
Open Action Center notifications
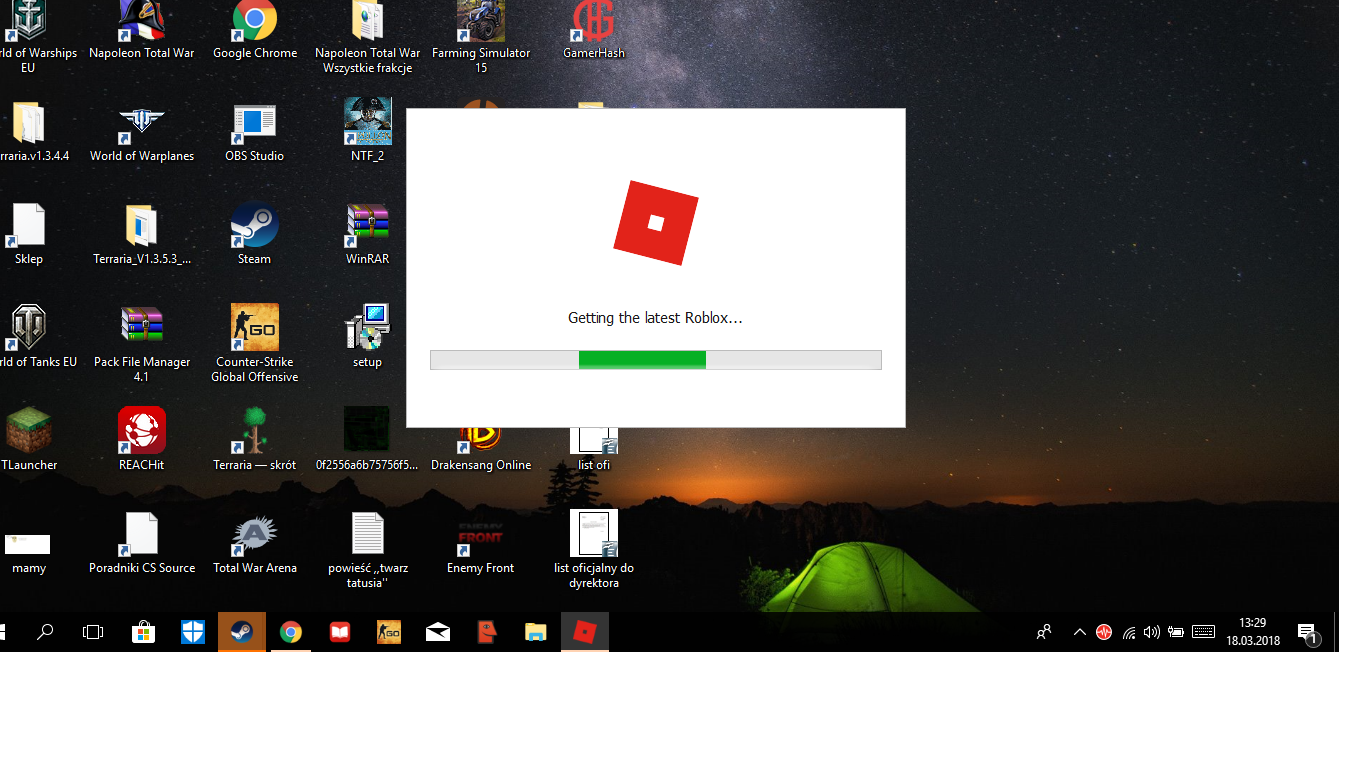click(x=1307, y=632)
